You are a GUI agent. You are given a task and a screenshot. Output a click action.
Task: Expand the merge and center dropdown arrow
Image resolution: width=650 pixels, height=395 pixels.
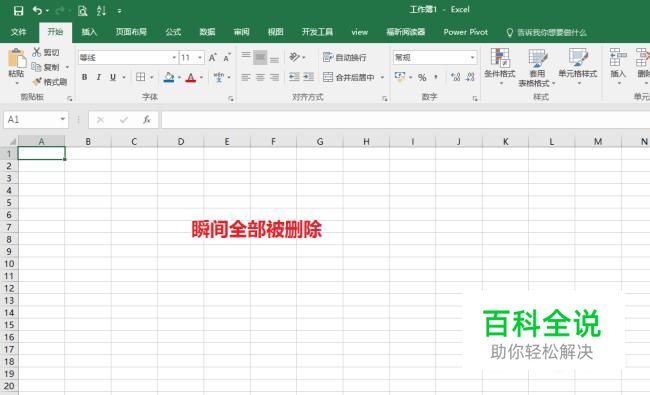(x=382, y=78)
